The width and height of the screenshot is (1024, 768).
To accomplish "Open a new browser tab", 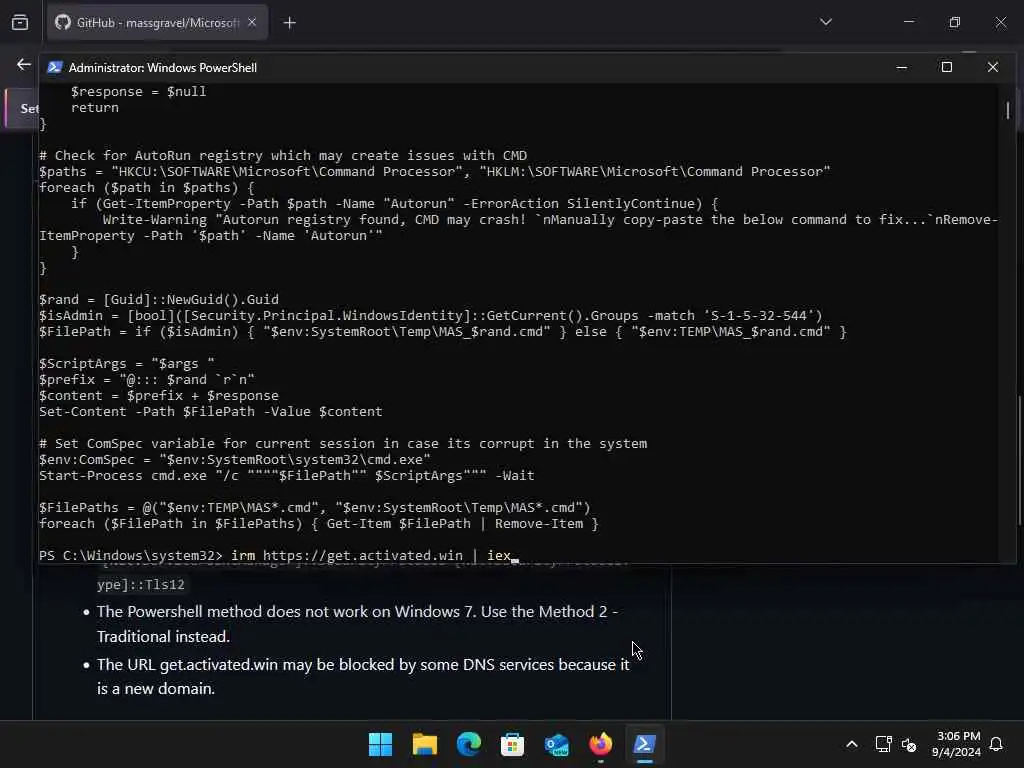I will (x=289, y=23).
